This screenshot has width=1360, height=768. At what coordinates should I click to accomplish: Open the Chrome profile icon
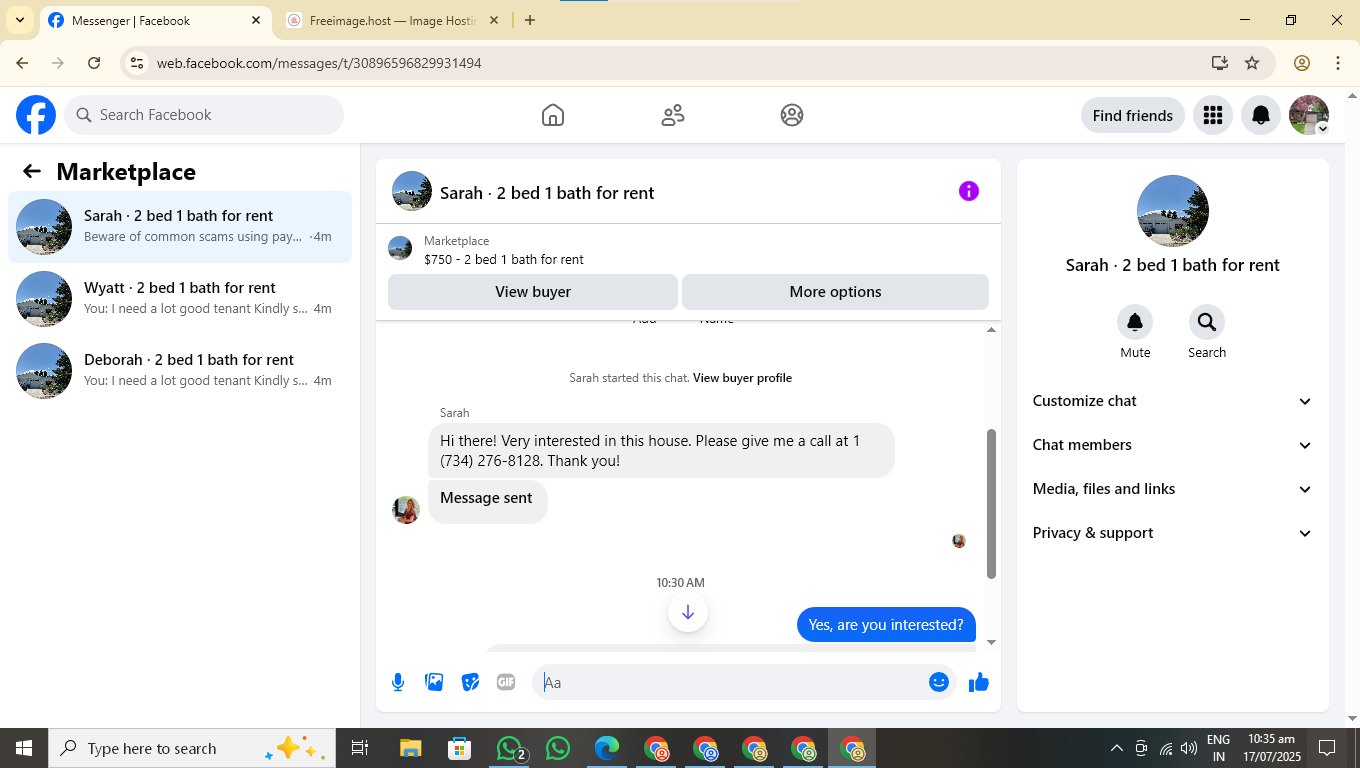[x=1302, y=63]
